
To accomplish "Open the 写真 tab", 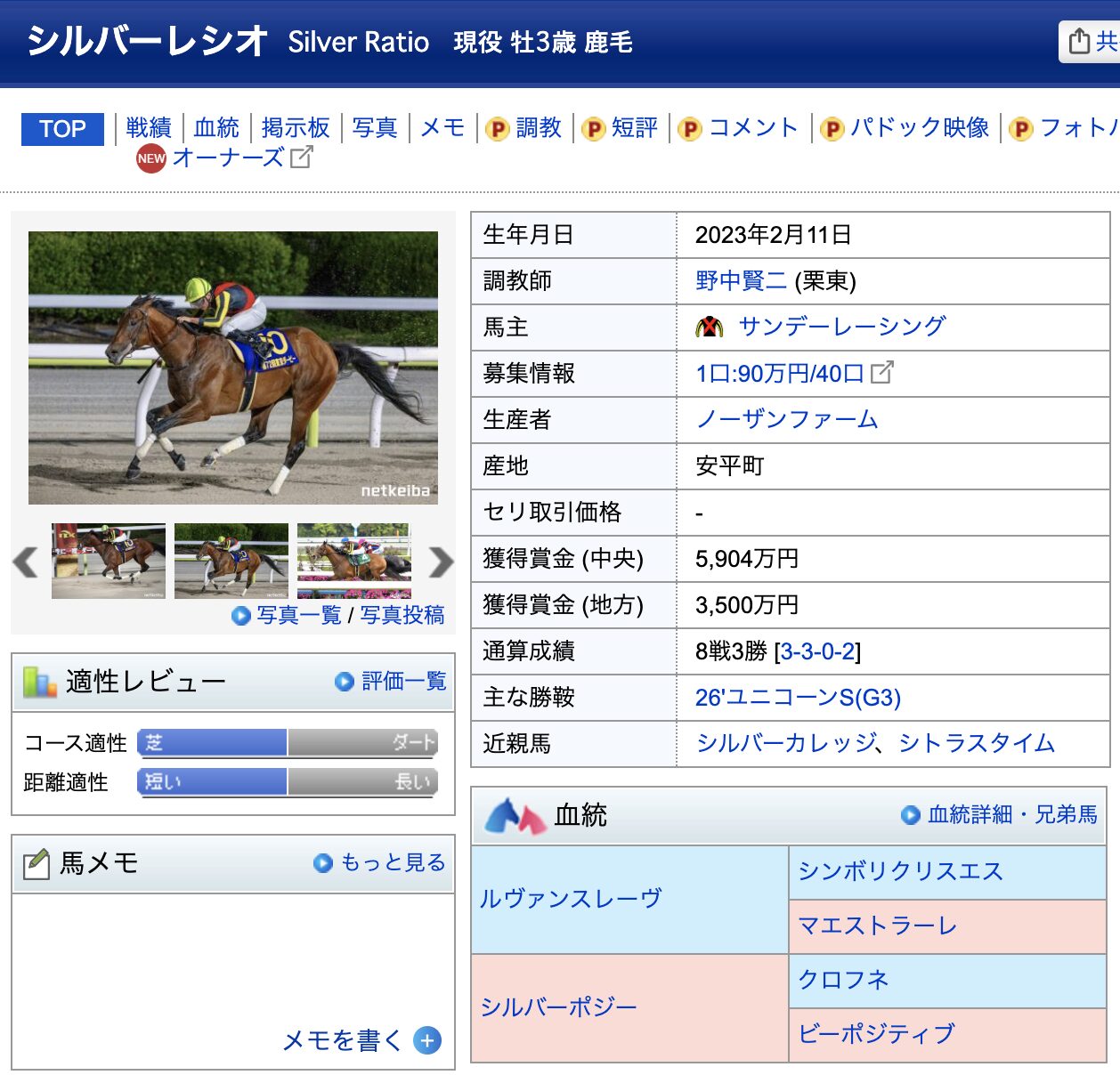I will click(x=375, y=128).
